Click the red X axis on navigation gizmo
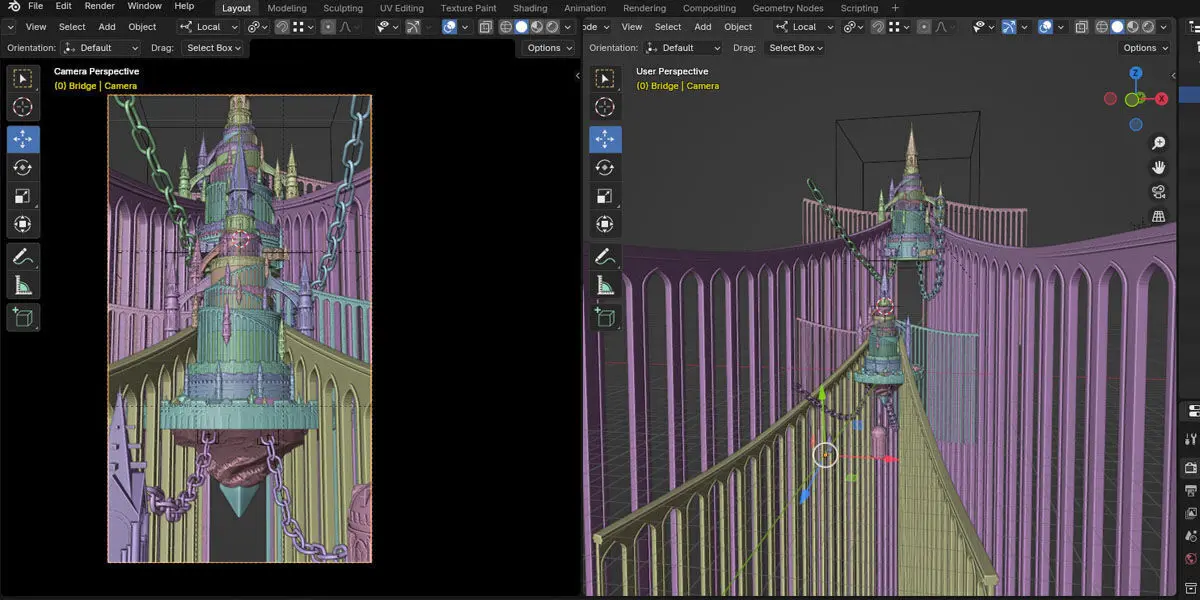The height and width of the screenshot is (600, 1200). pyautogui.click(x=1162, y=99)
